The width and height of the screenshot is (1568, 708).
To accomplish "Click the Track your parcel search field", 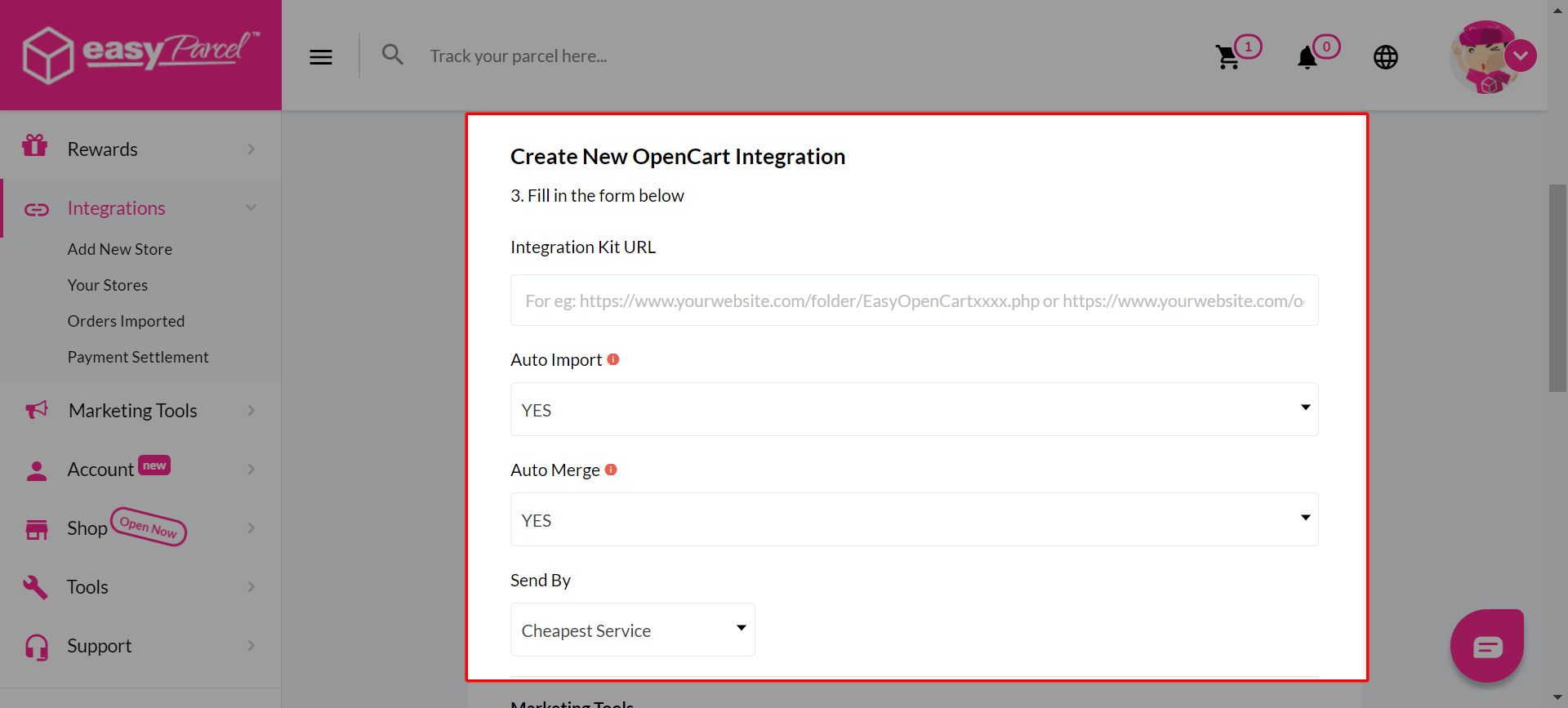I will [x=518, y=56].
